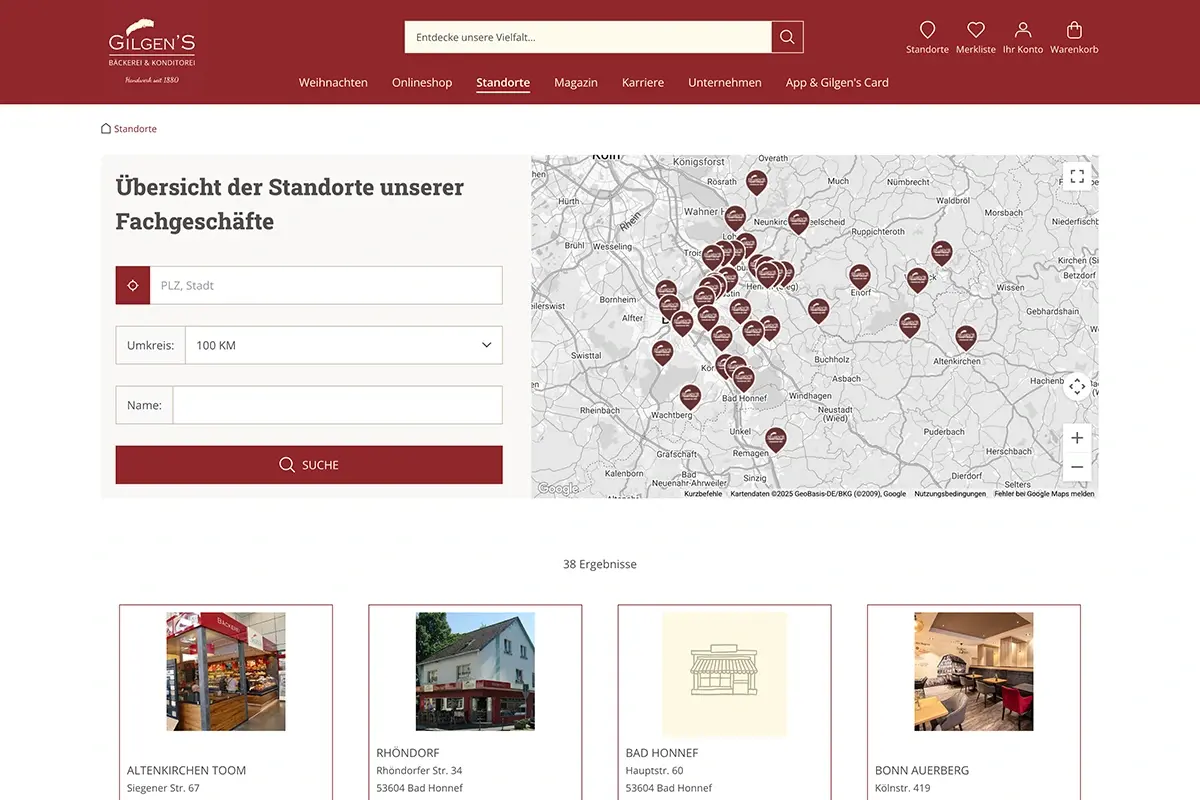Click the search magnifier icon
Viewport: 1200px width, 800px height.
(786, 36)
